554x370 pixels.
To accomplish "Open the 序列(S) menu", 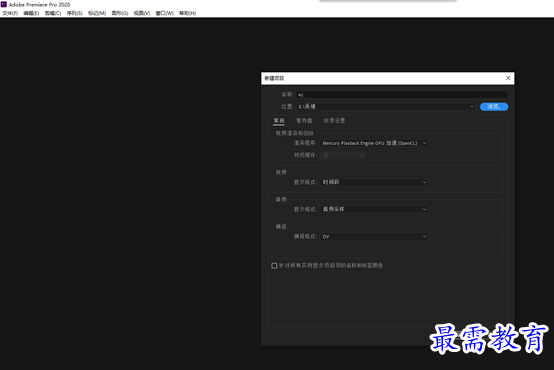I will point(75,13).
